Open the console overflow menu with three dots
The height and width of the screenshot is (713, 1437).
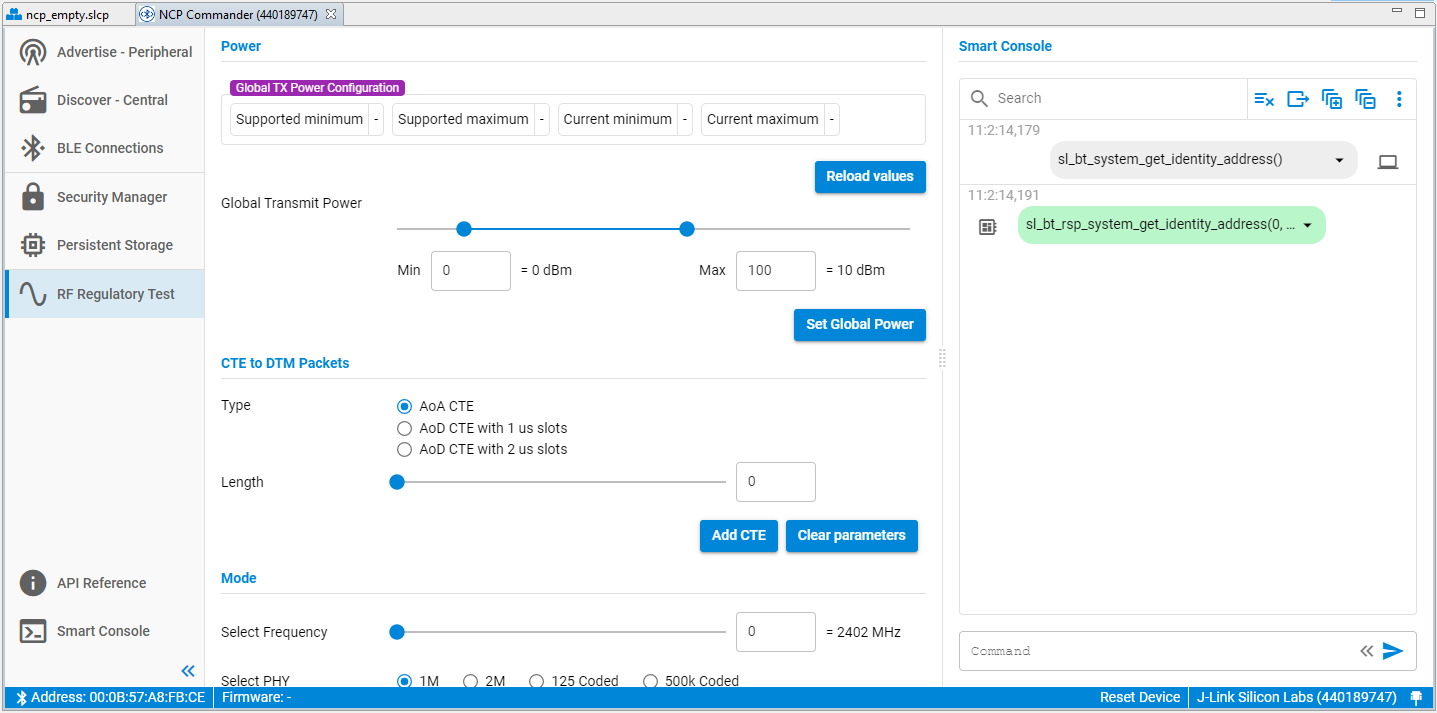1399,98
